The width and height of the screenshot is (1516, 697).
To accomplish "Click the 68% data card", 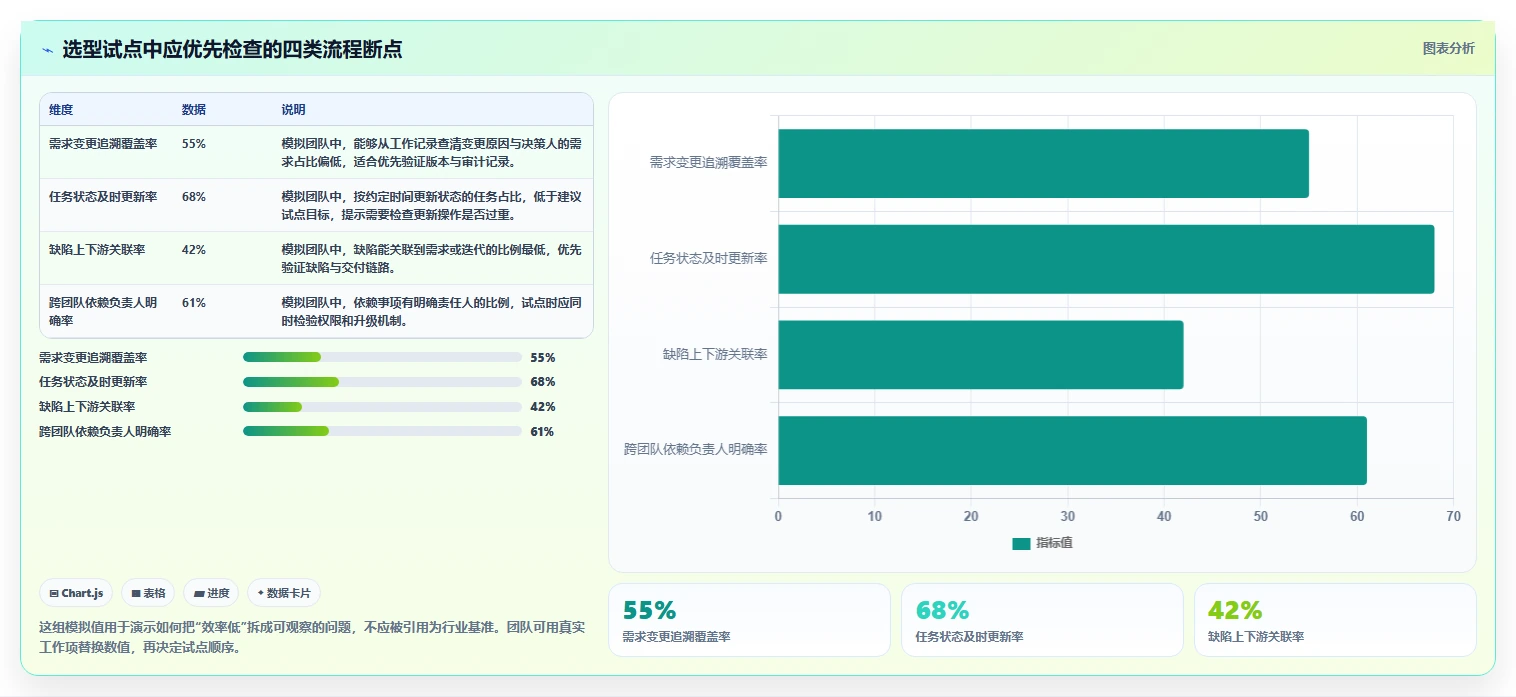I will [x=1042, y=620].
